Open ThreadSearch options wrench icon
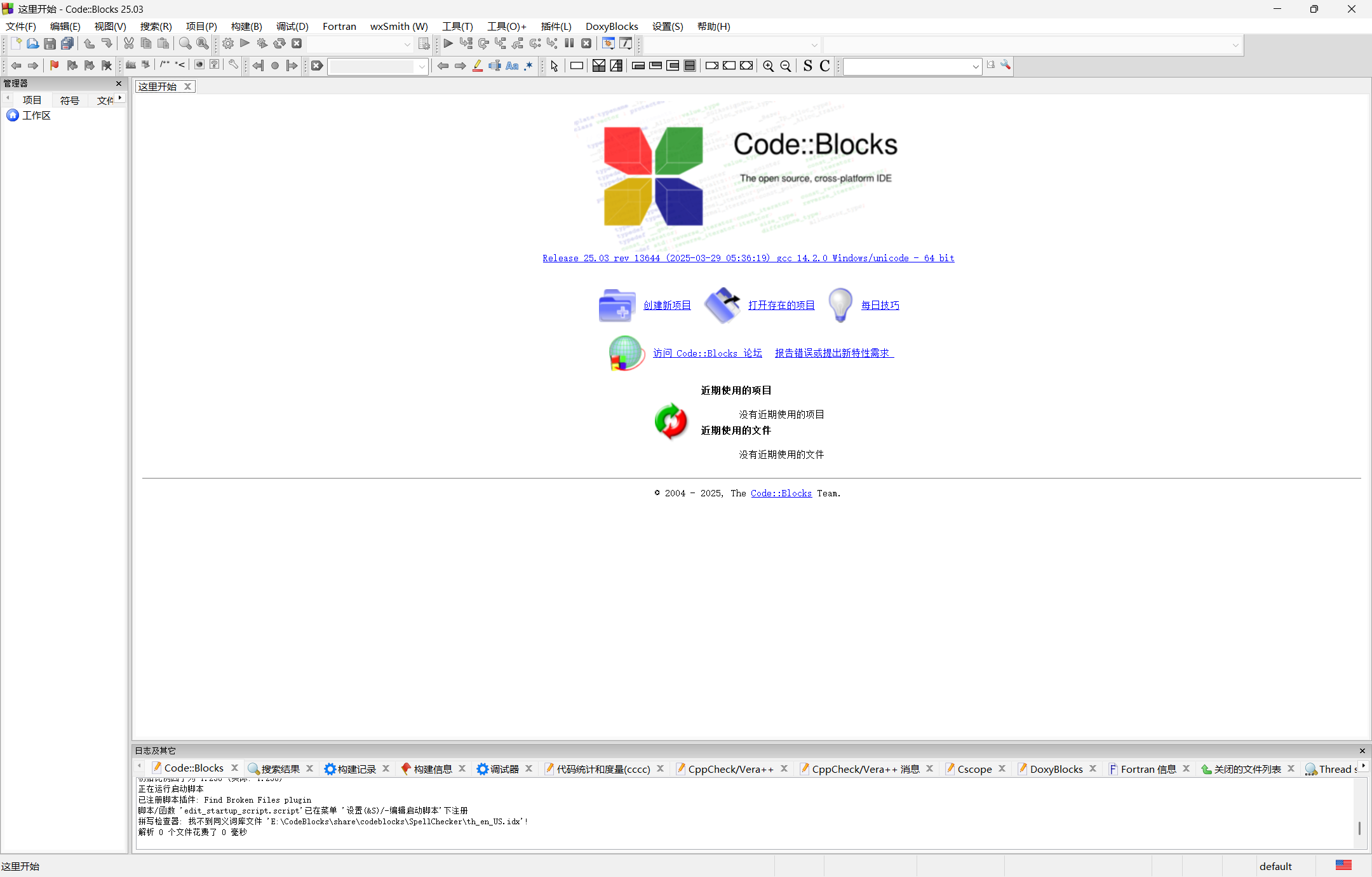 pos(1005,65)
